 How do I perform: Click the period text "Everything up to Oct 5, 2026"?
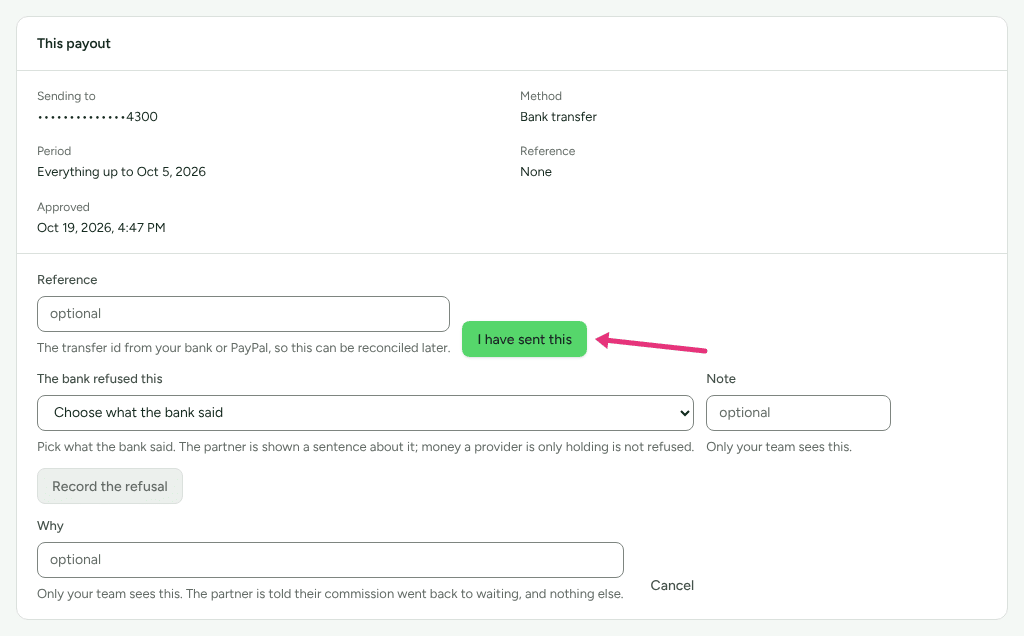[121, 172]
